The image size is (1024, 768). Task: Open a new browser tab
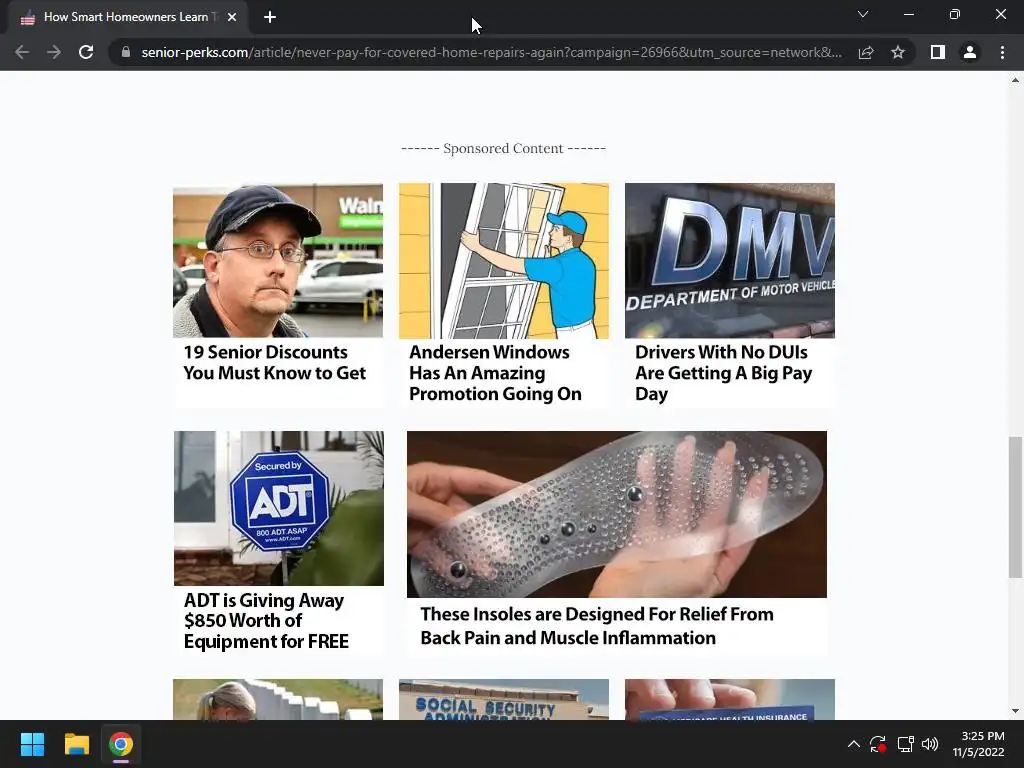click(x=270, y=17)
